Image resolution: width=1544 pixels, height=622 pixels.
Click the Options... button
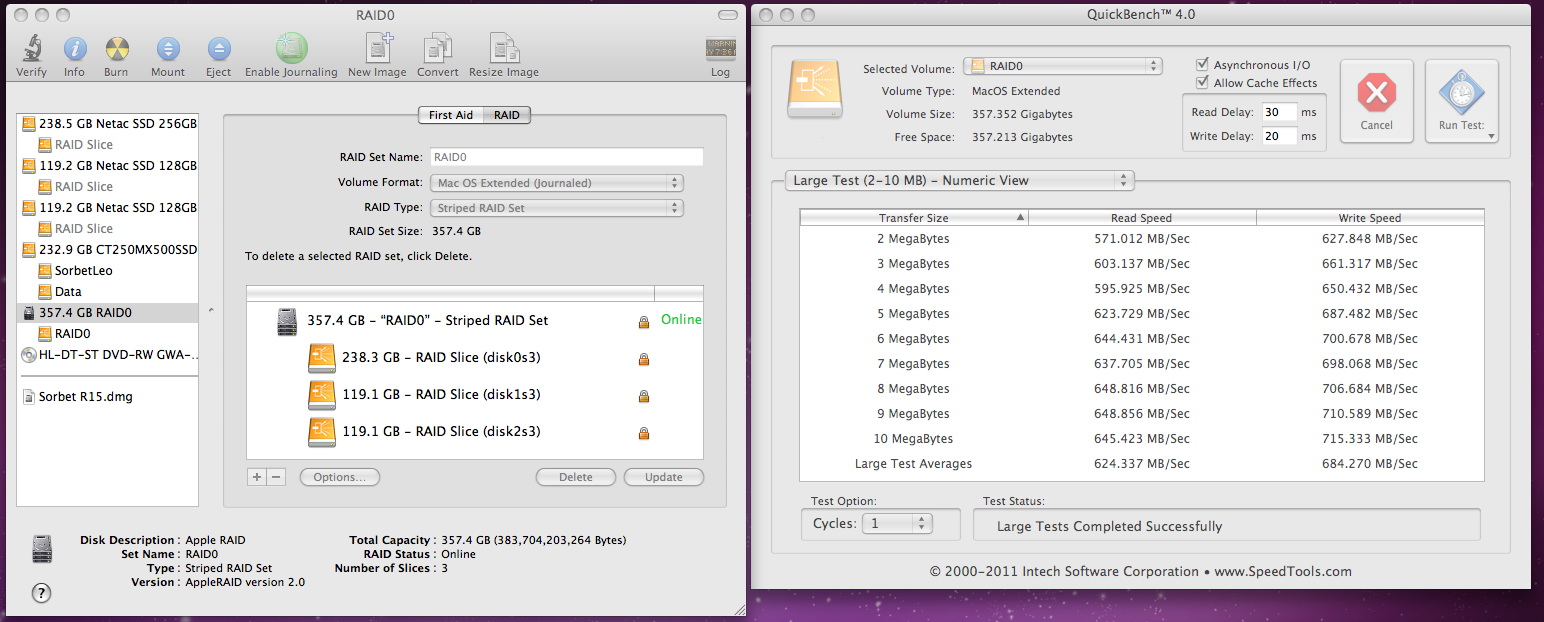[x=340, y=477]
